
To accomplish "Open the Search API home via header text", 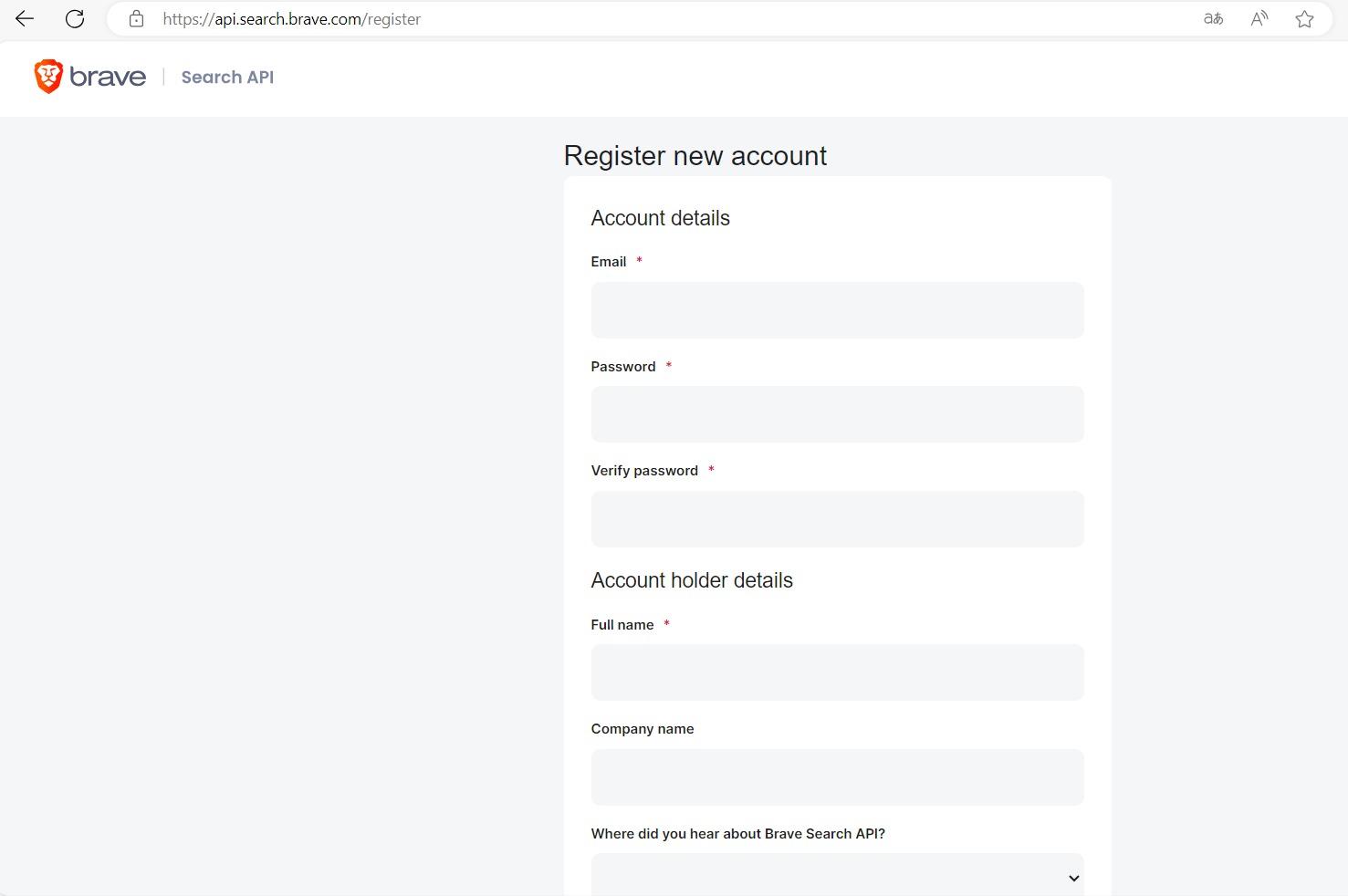I will (227, 77).
